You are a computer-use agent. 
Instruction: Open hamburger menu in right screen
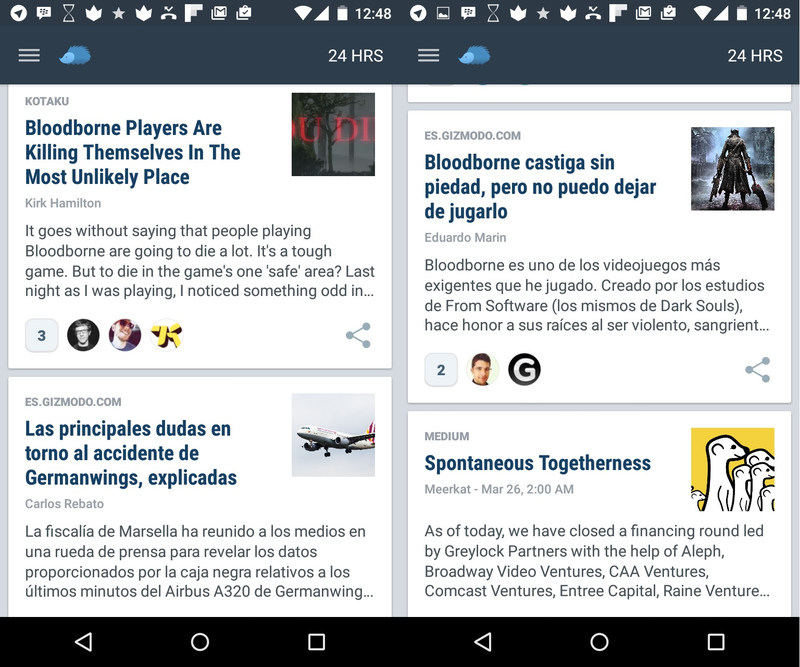click(429, 55)
